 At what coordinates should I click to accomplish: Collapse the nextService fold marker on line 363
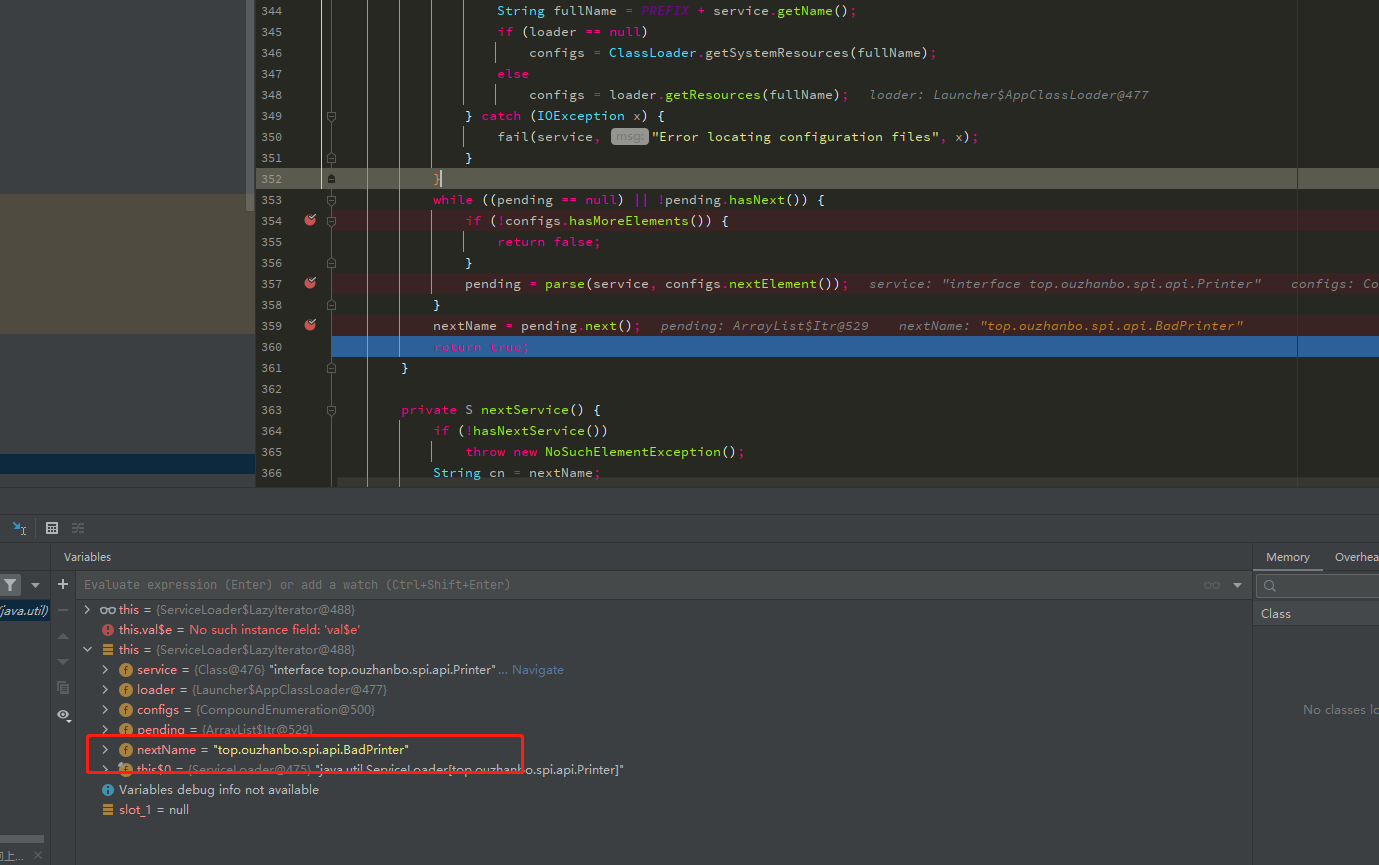pyautogui.click(x=331, y=410)
